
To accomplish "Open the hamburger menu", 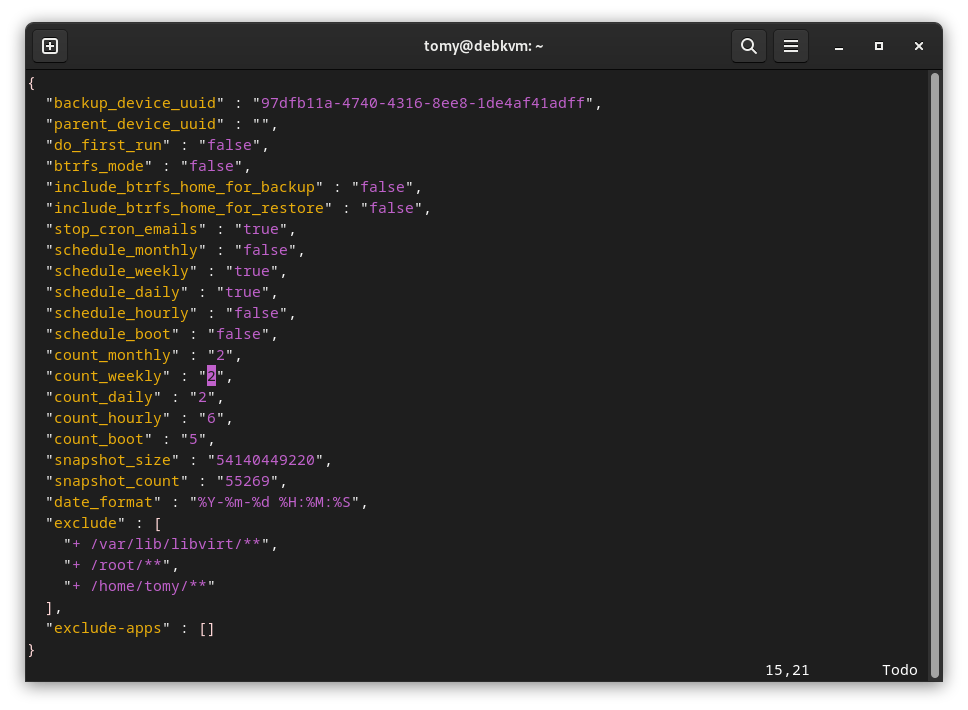I will [x=790, y=46].
